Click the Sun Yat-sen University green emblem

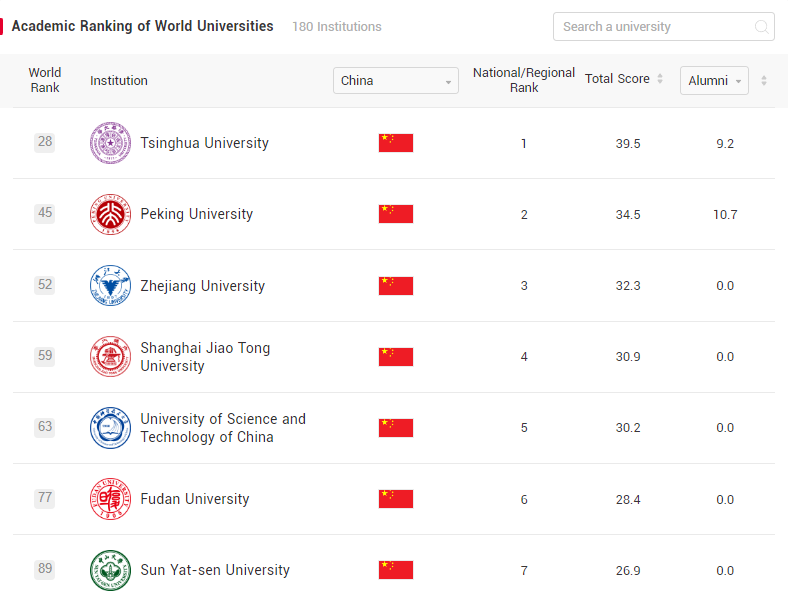[x=111, y=570]
